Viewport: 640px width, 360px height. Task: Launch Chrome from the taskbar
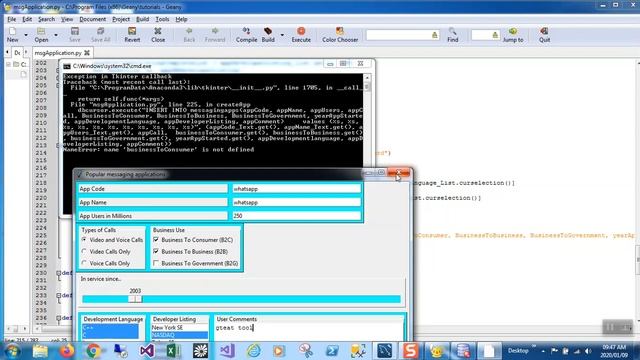pos(93,351)
